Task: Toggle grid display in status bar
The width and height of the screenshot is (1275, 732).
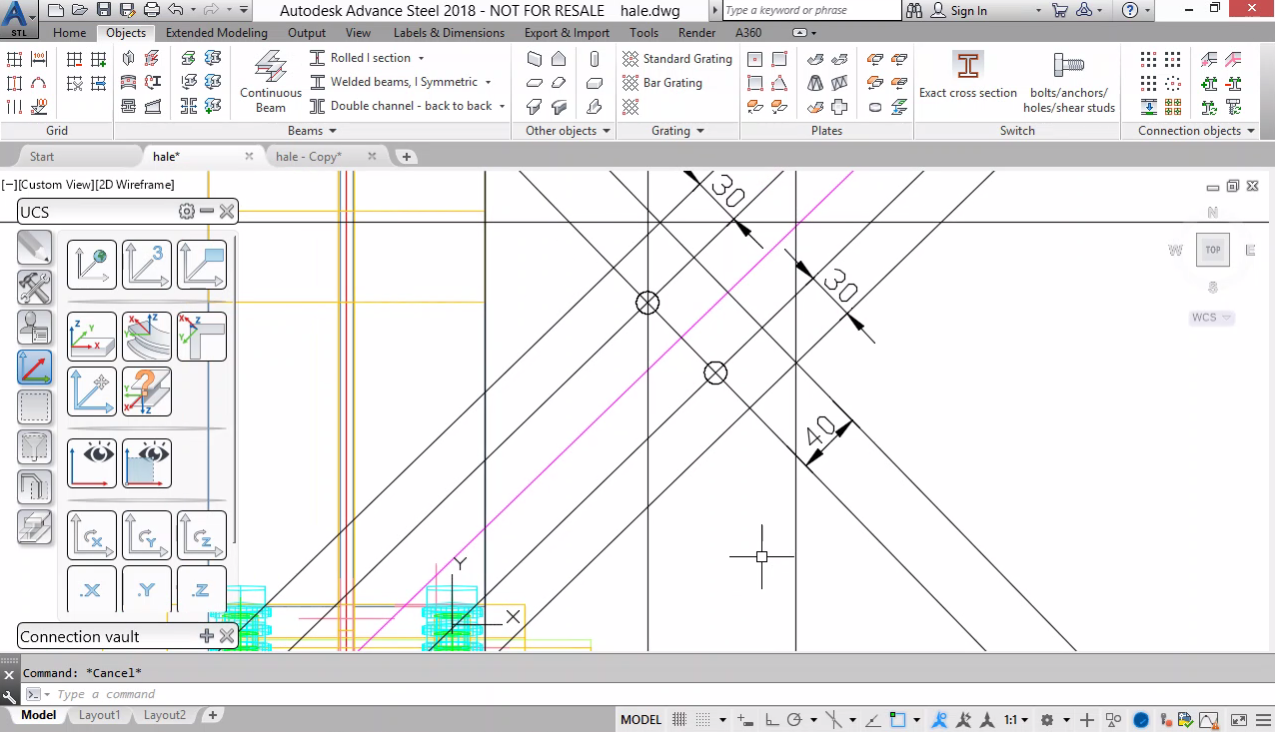Action: click(679, 720)
